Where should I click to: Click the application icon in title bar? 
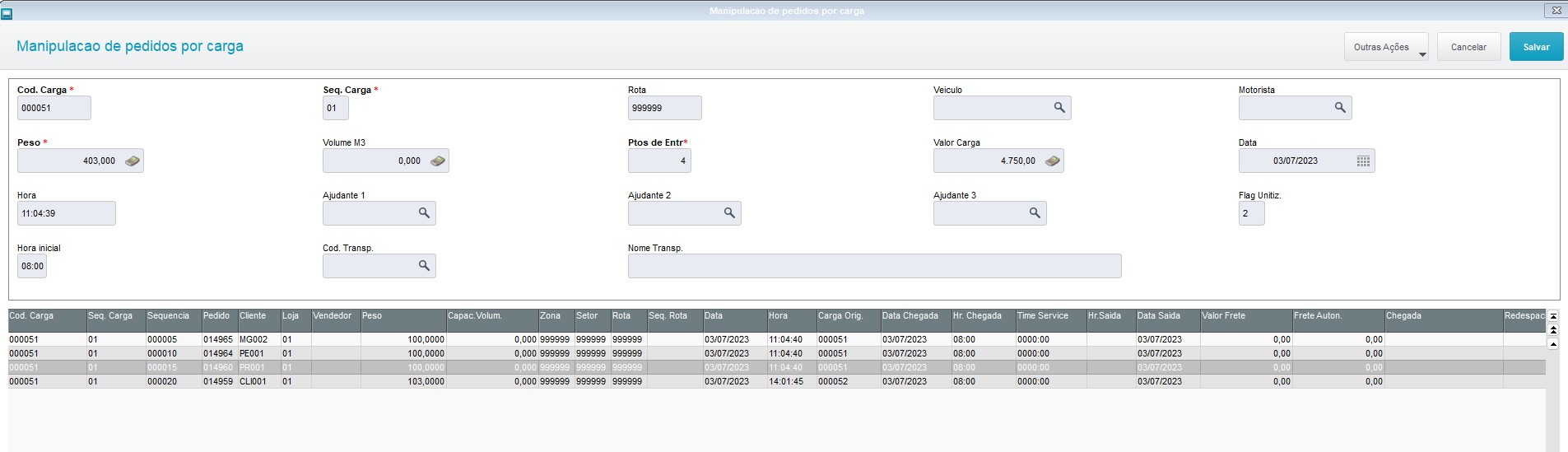click(x=7, y=12)
